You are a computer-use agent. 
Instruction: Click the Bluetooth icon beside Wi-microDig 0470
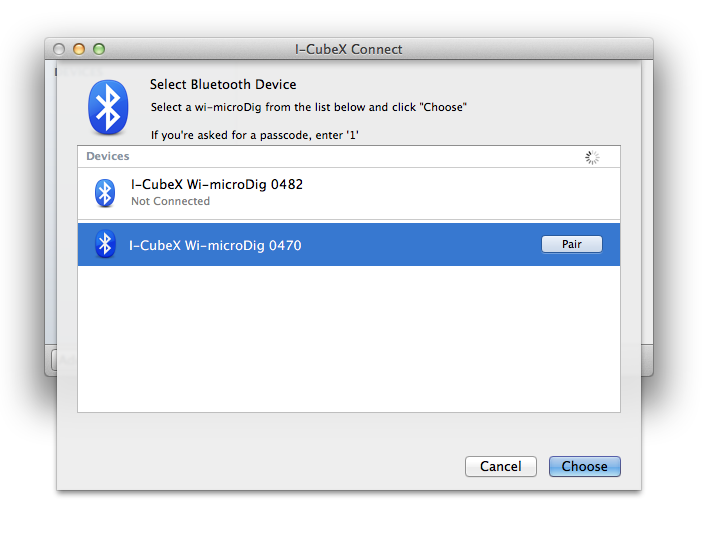click(105, 244)
